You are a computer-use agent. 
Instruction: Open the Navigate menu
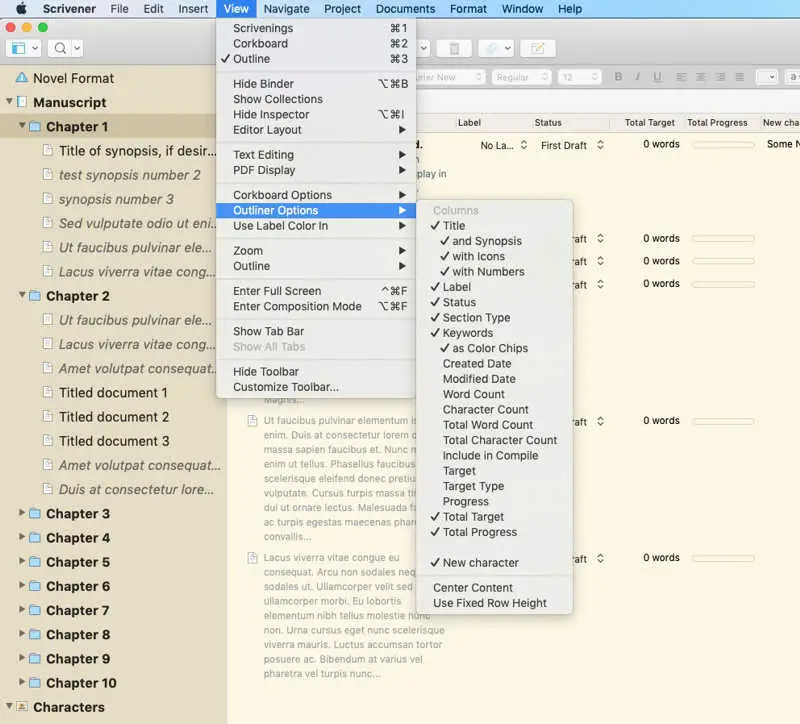[286, 9]
